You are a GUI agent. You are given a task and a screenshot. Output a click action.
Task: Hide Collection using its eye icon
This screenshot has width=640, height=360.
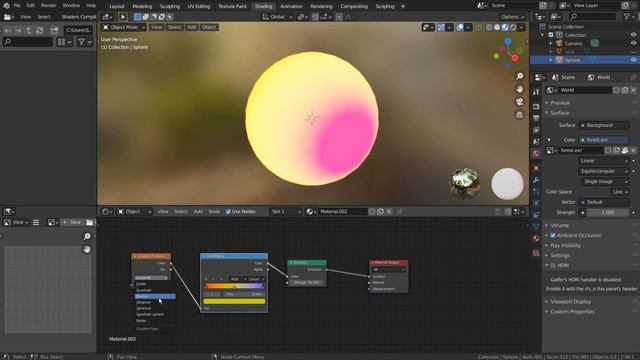point(633,35)
